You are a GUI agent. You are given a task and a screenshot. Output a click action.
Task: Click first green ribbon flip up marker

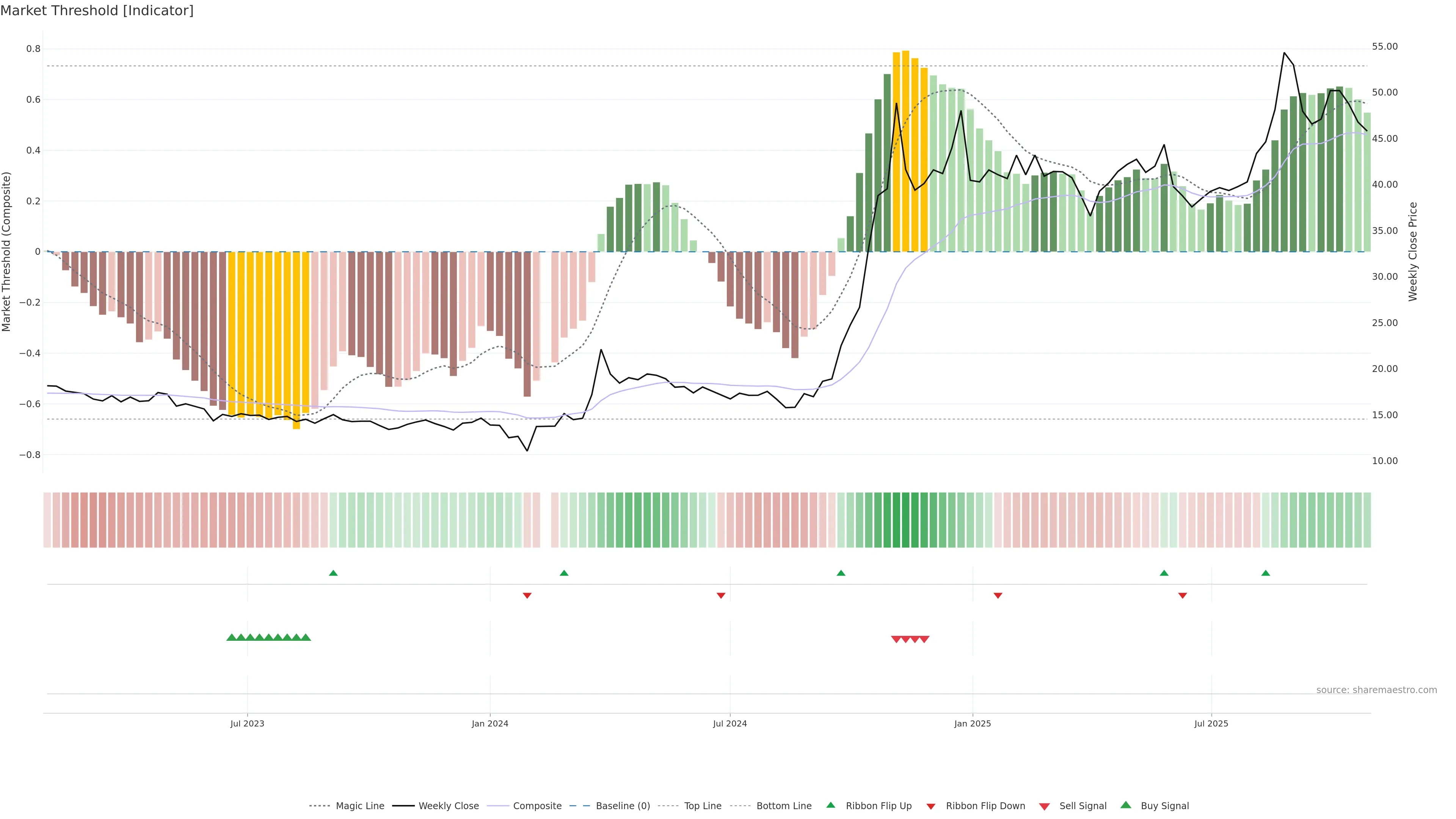(334, 573)
